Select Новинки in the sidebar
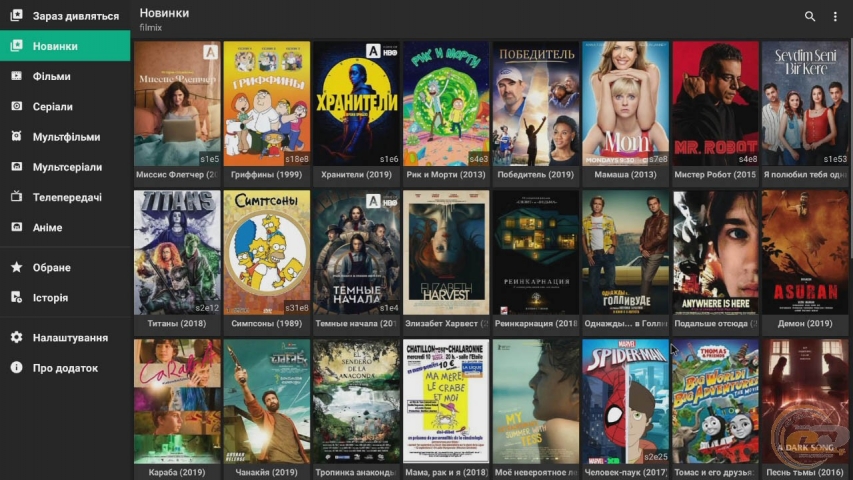This screenshot has width=853, height=480. pos(65,46)
